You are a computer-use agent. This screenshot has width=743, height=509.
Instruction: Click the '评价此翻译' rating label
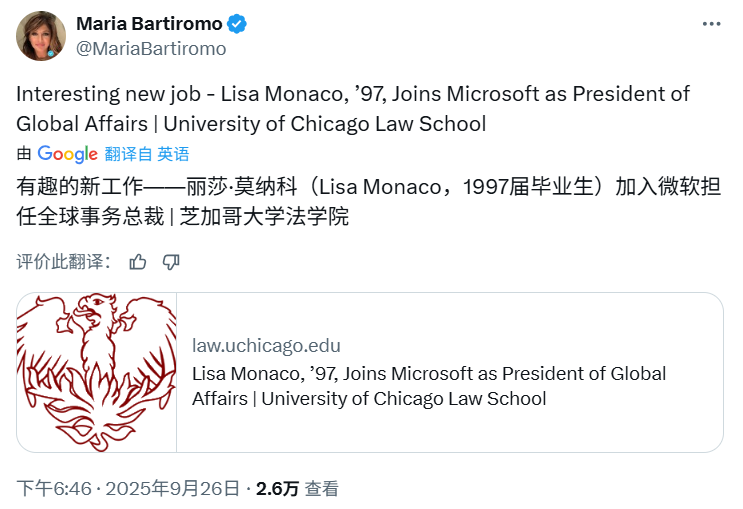(60, 261)
